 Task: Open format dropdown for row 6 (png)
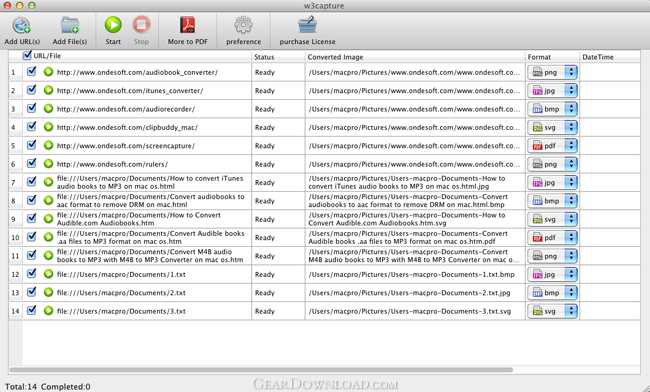(552, 164)
